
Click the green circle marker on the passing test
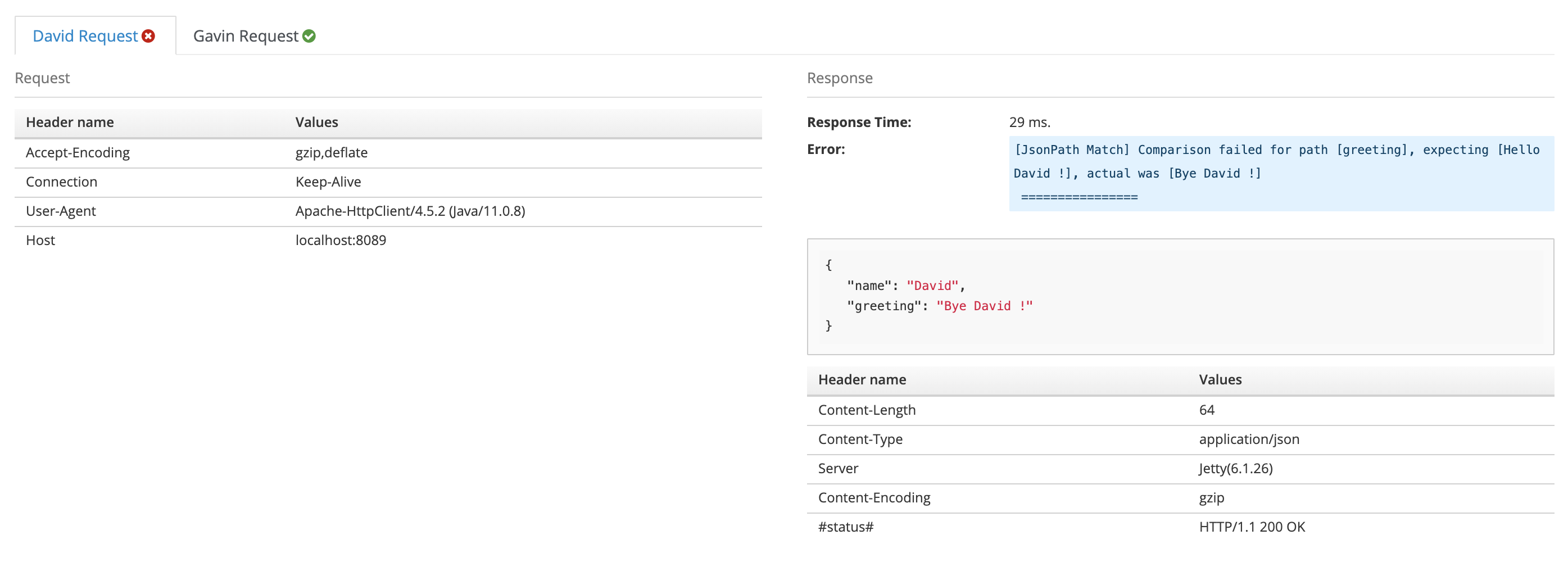(x=309, y=35)
